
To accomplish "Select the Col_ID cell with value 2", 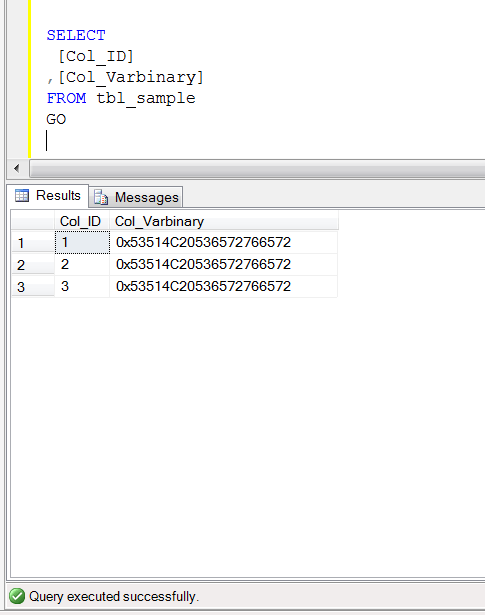I will (x=82, y=264).
